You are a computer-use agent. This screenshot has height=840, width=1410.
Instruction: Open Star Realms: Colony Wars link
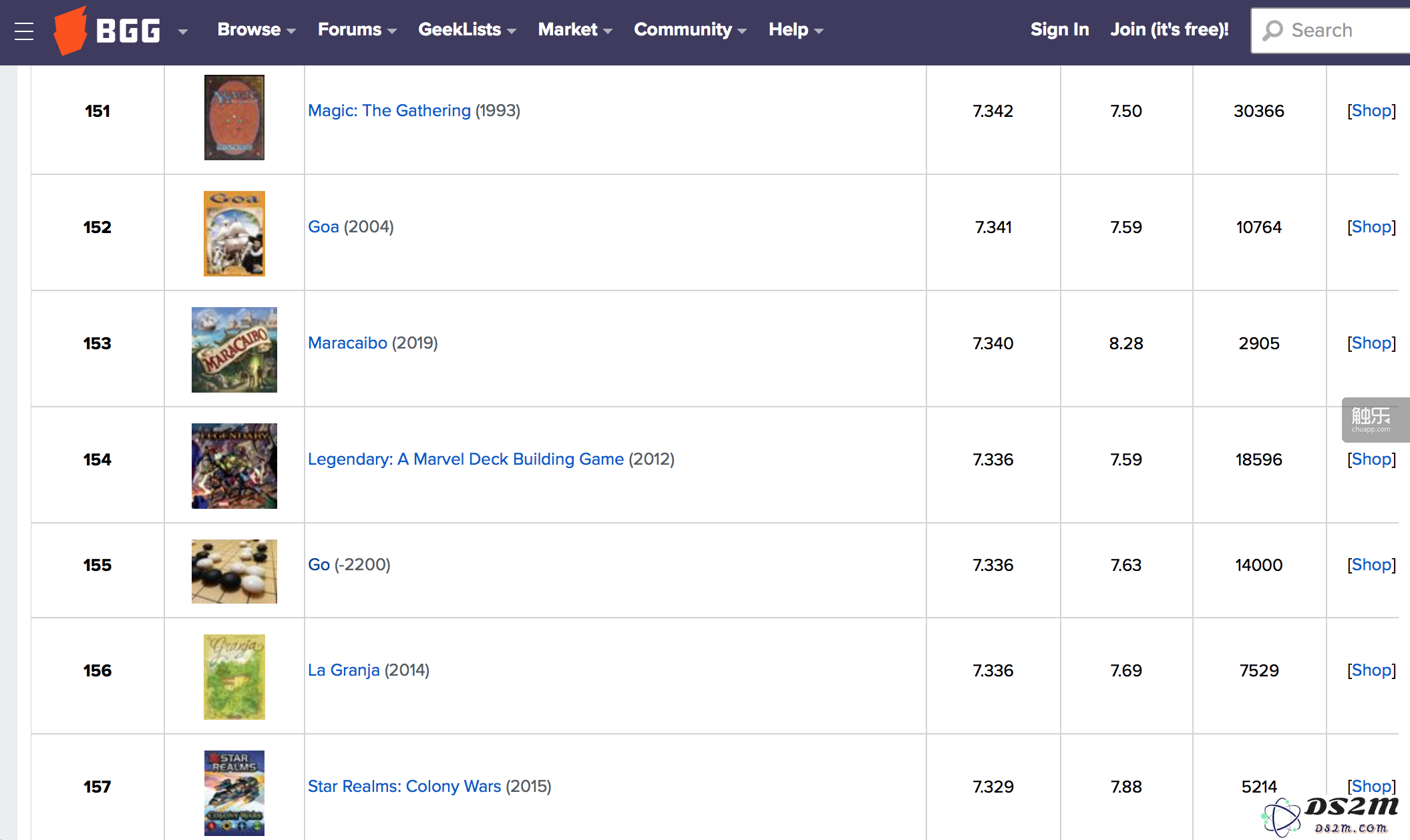point(404,786)
